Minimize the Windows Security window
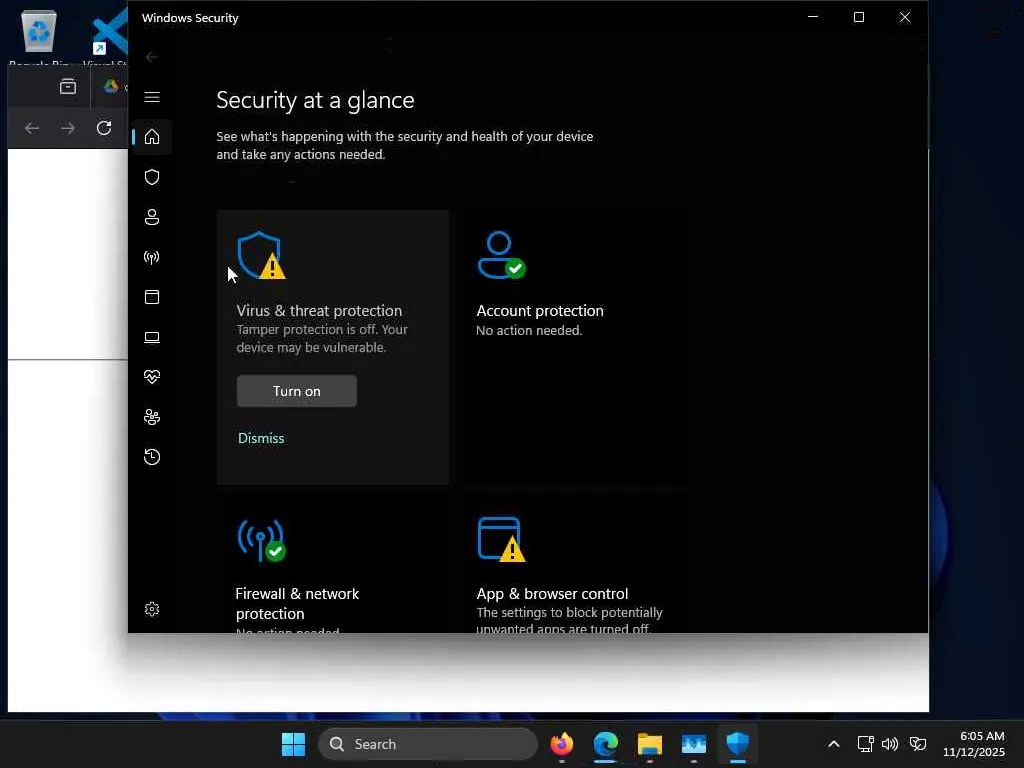 pyautogui.click(x=813, y=17)
